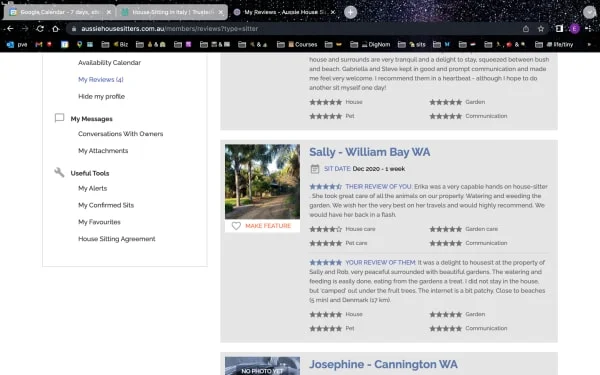Click the browser forward arrow

[x=25, y=29]
